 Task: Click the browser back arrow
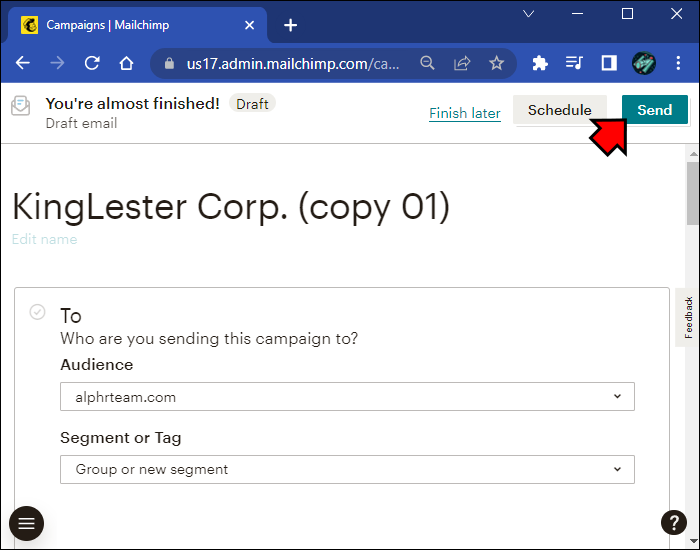coord(23,63)
